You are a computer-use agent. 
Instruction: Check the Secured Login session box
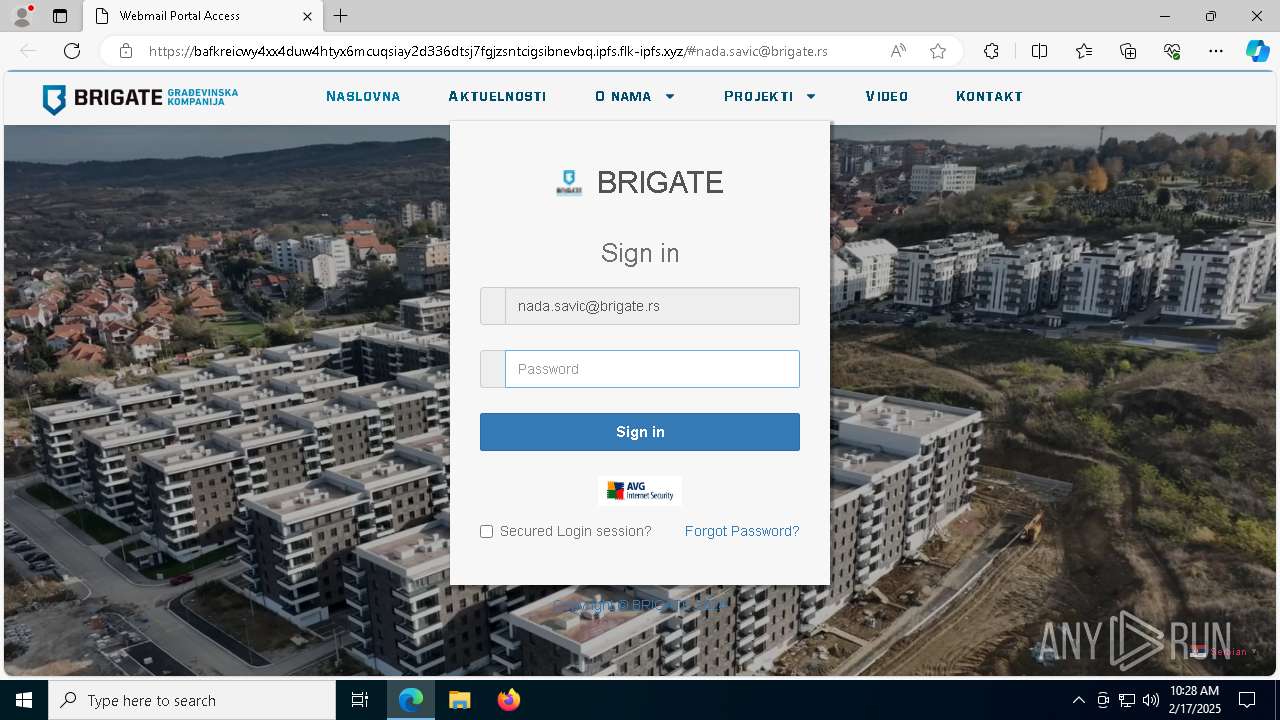(487, 531)
